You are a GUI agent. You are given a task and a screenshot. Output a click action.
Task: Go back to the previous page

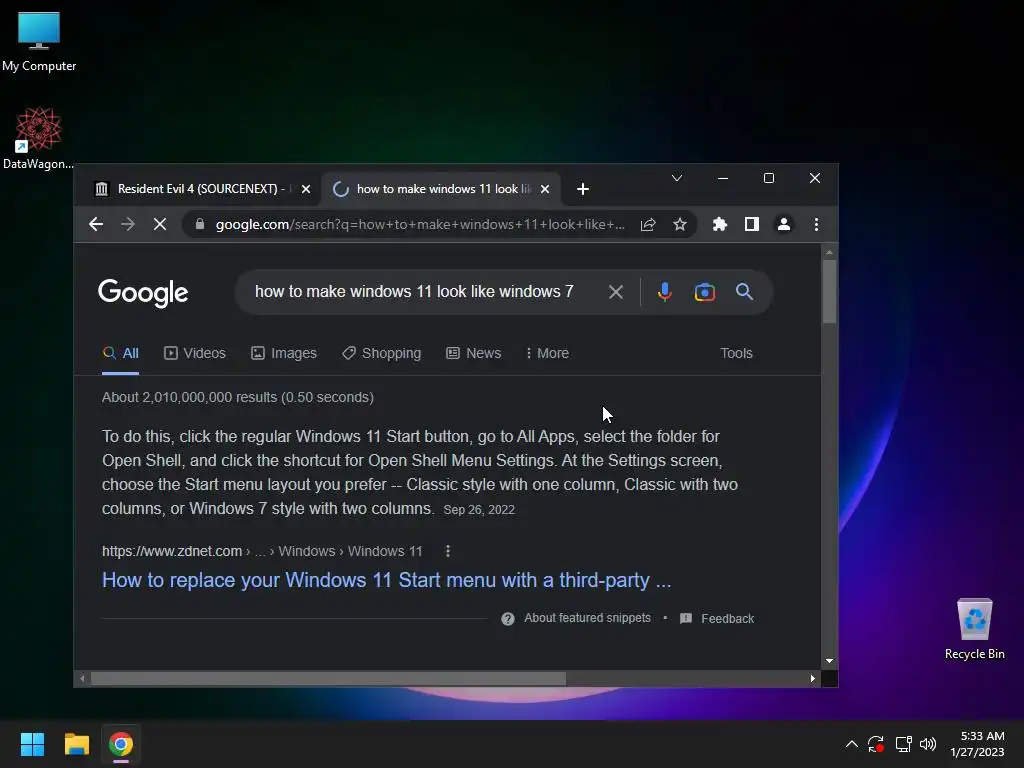point(96,224)
